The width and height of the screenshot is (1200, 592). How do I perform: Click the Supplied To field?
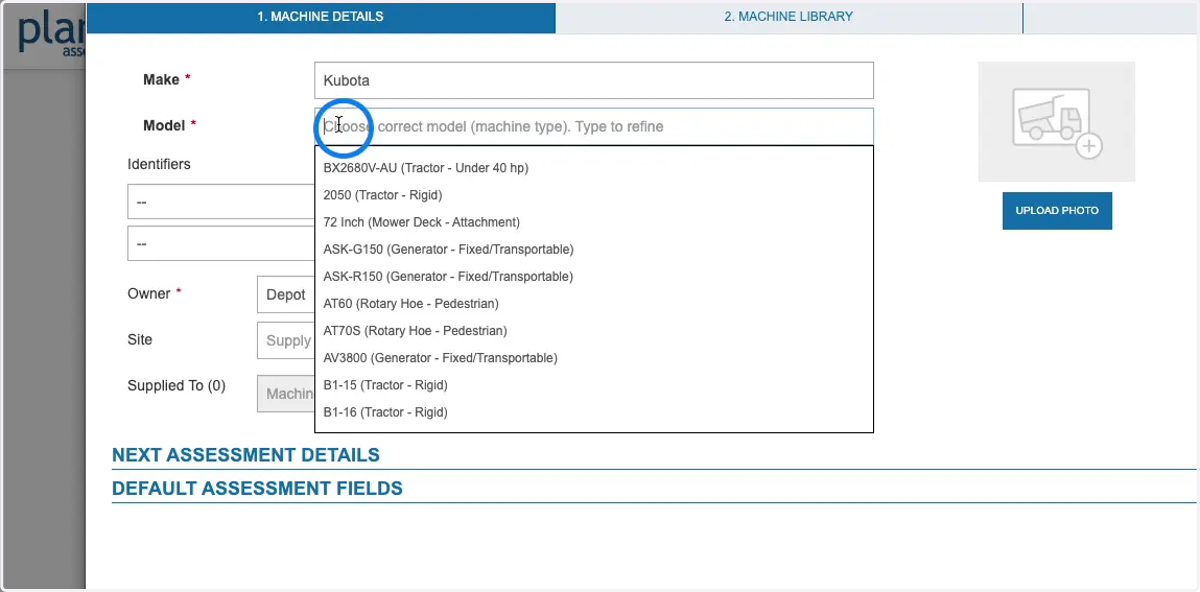tap(286, 394)
